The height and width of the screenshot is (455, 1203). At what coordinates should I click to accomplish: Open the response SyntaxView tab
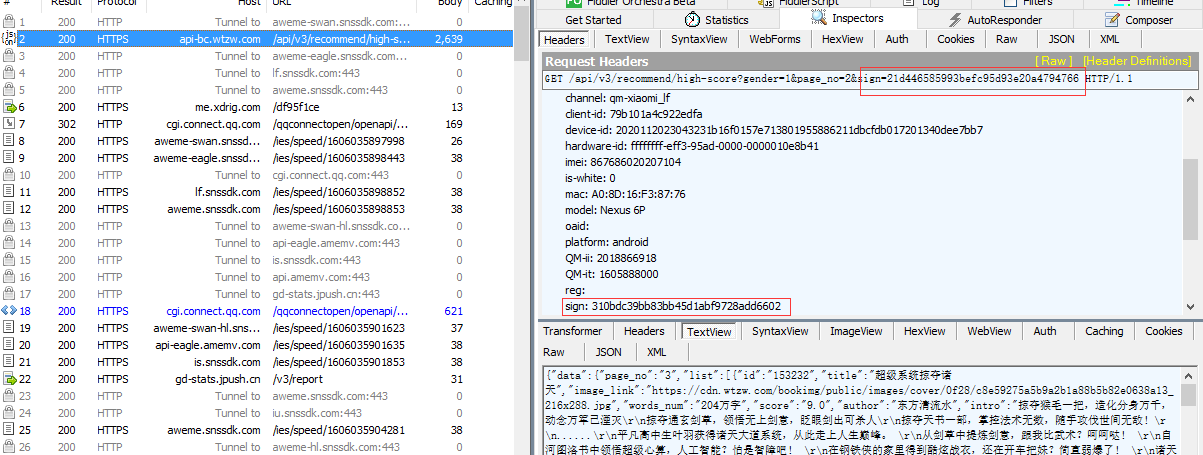click(780, 331)
